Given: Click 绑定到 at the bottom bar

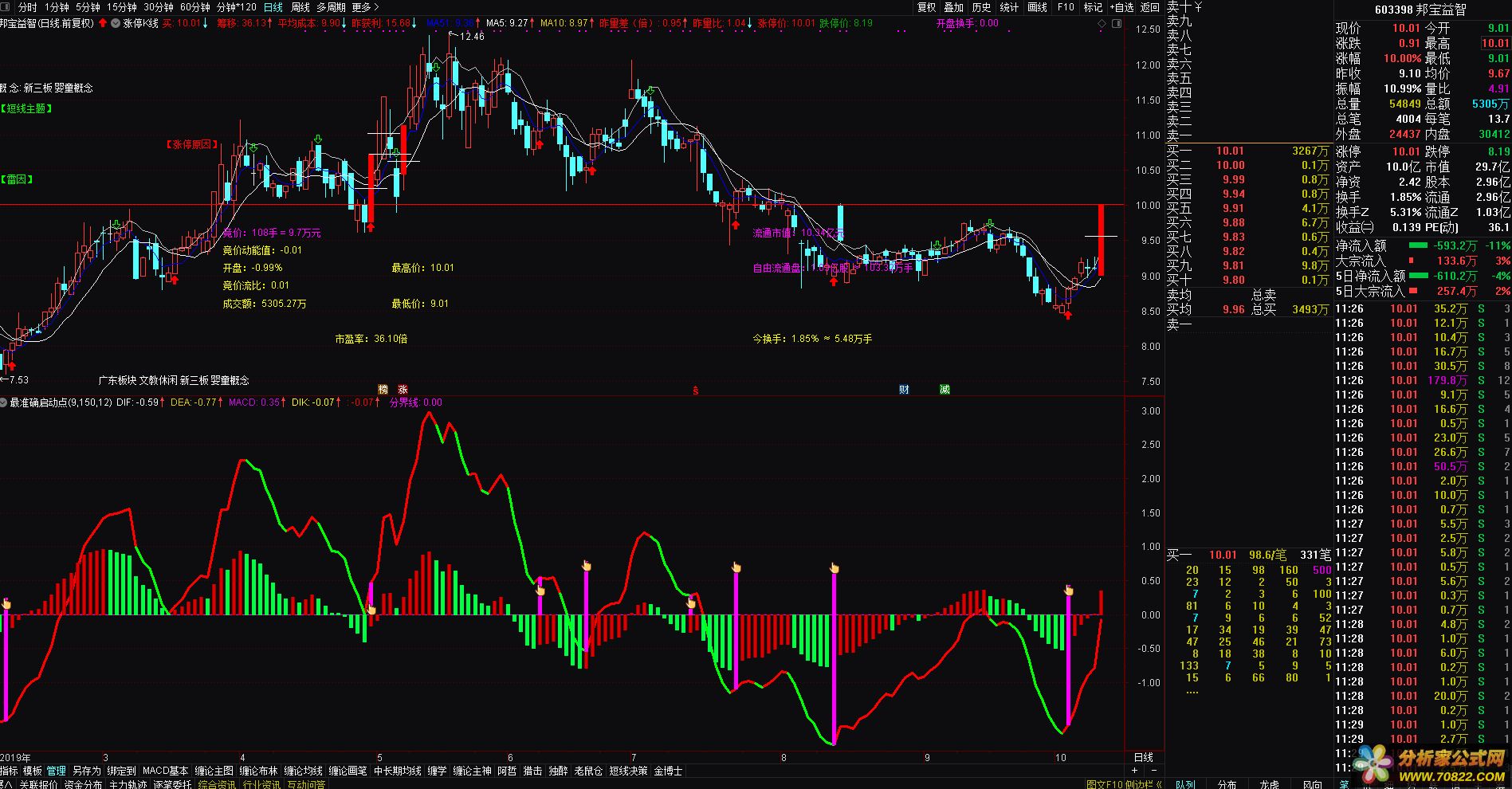Looking at the screenshot, I should pos(122,771).
